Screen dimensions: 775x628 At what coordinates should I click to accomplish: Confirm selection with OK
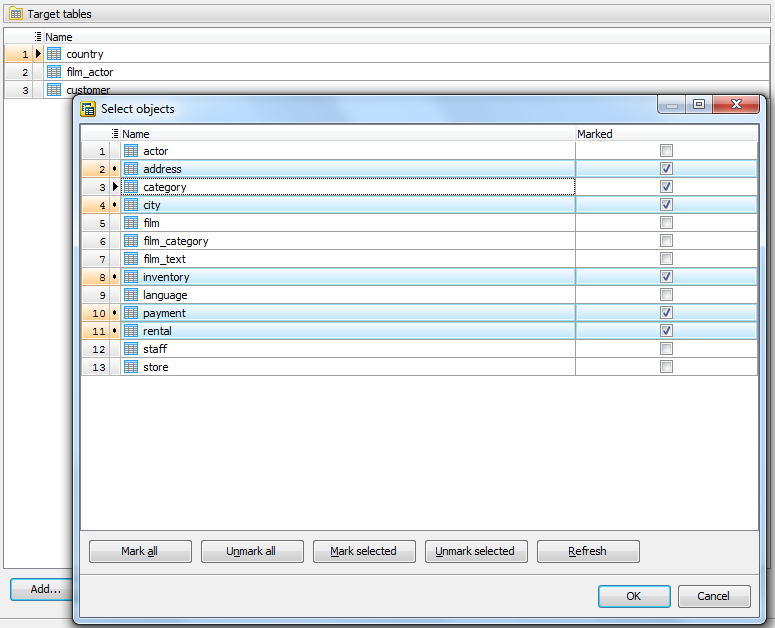[634, 596]
